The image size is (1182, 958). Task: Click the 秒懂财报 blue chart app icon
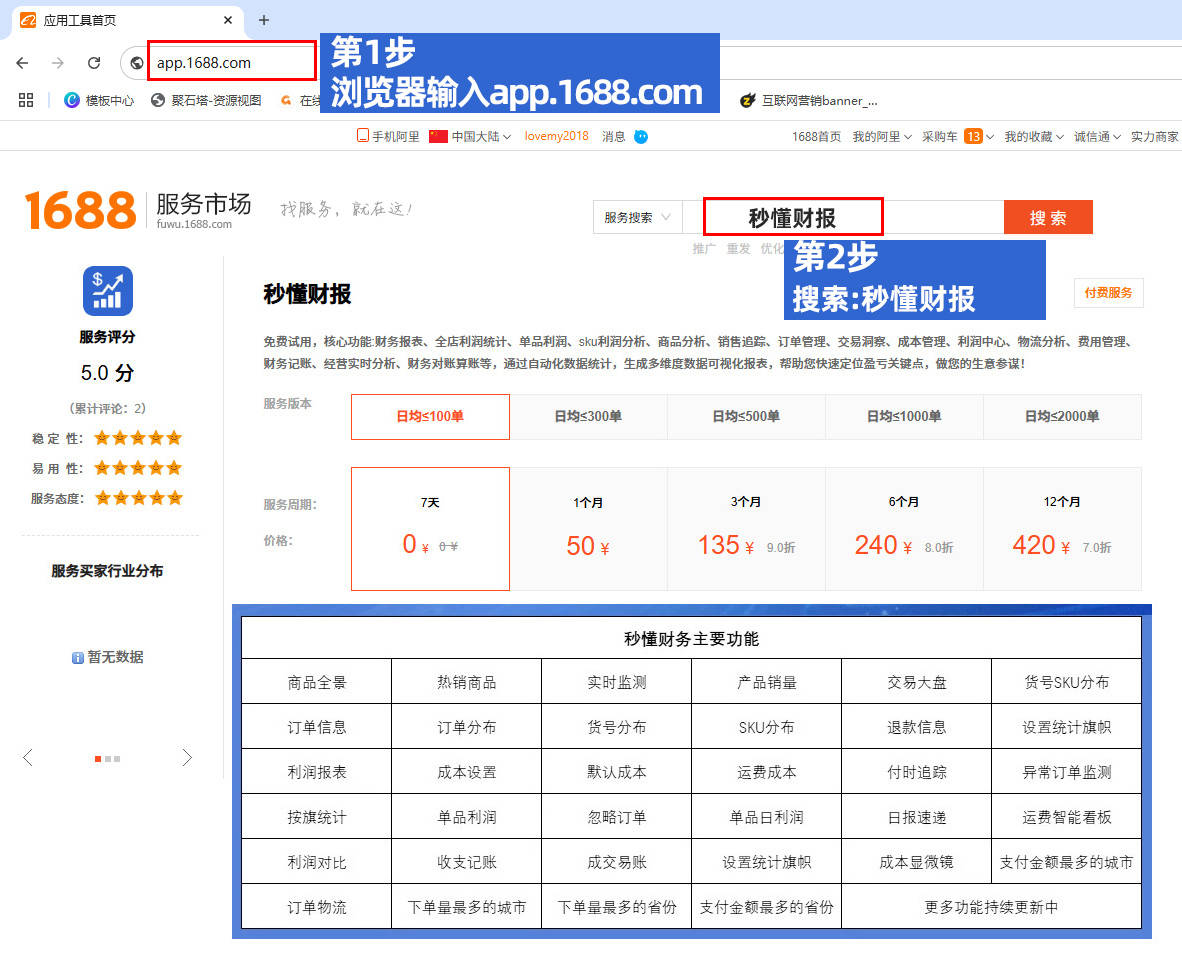(x=107, y=291)
